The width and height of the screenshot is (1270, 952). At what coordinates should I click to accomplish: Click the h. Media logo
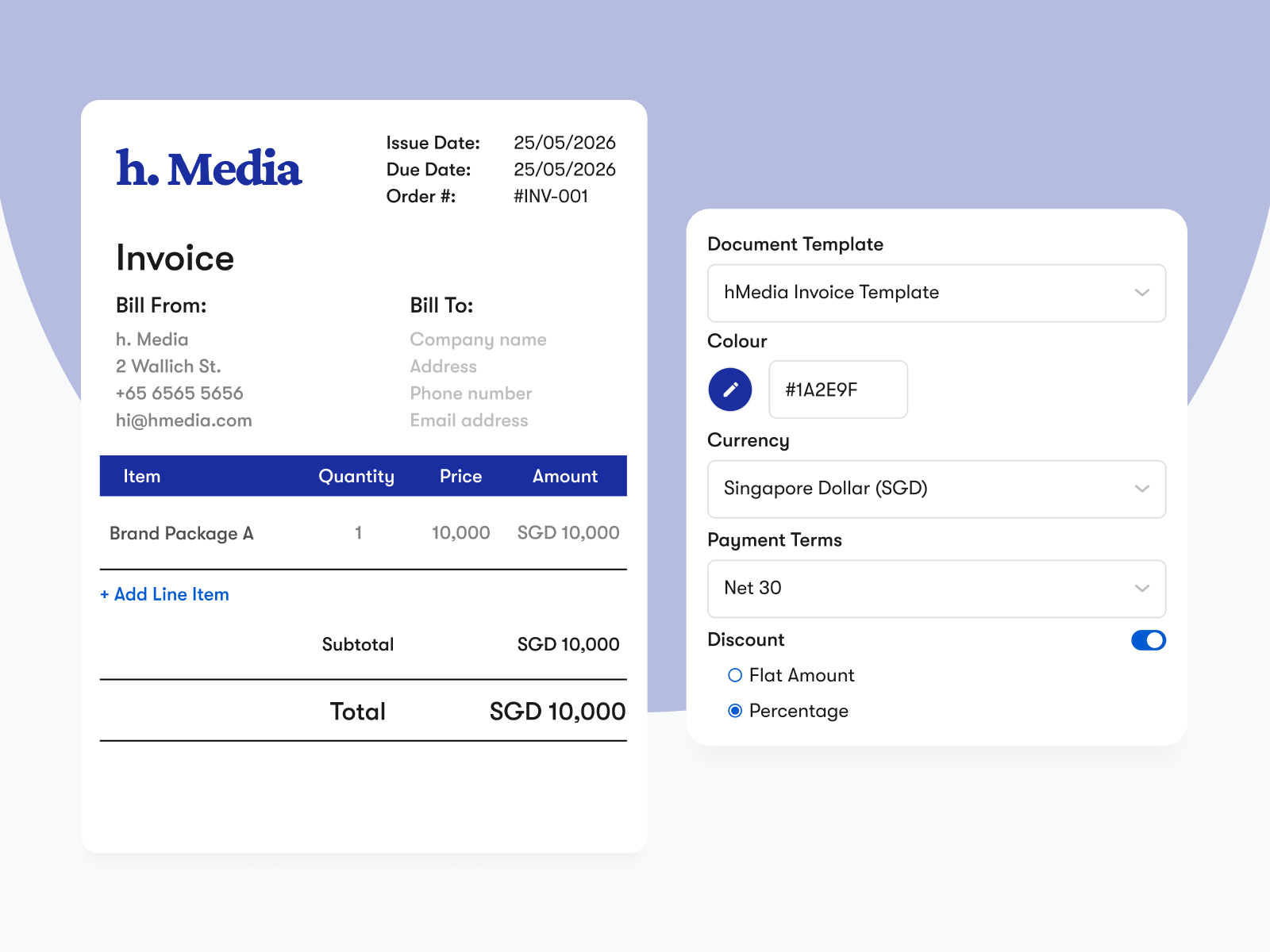click(209, 168)
